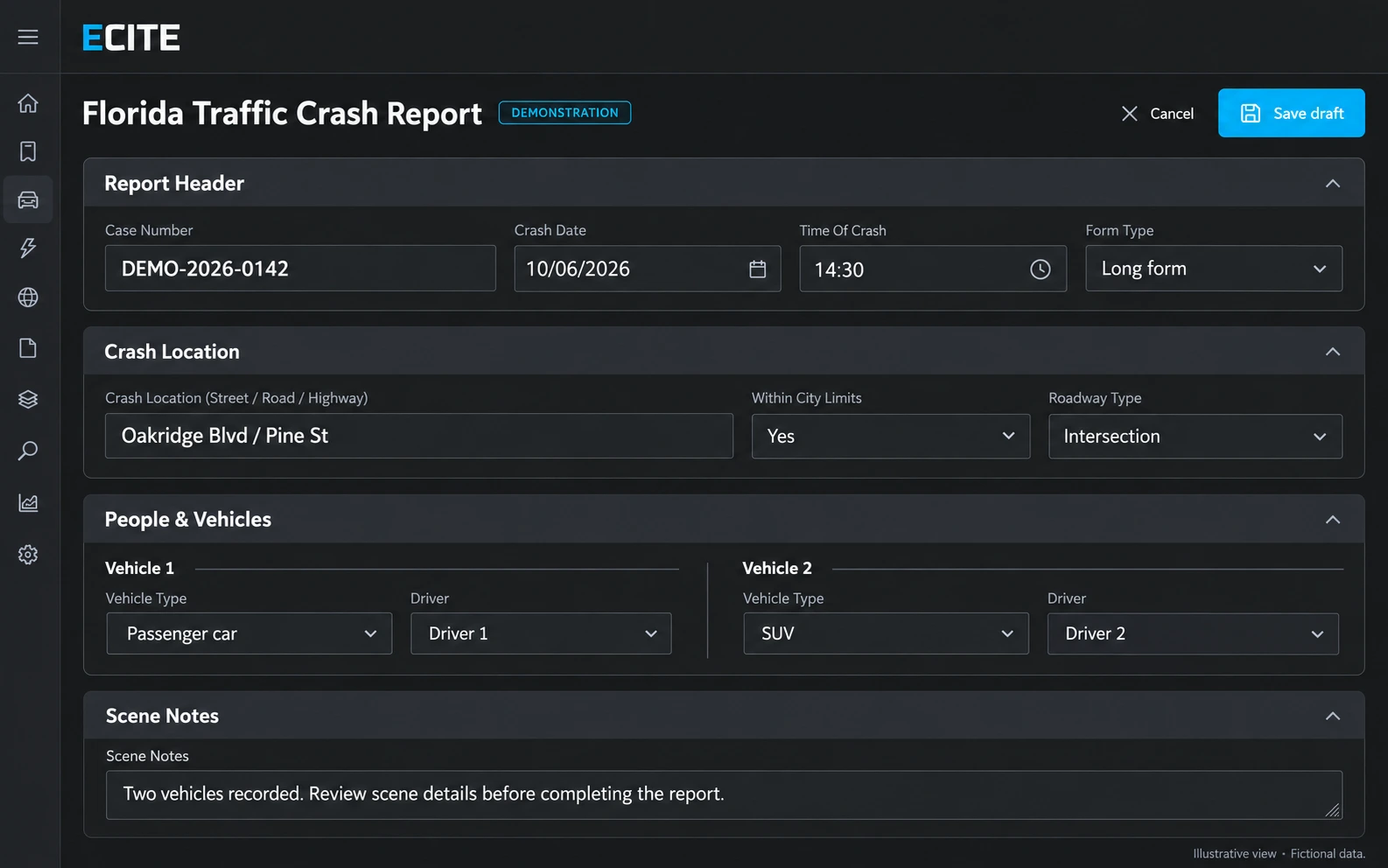Open Vehicle 1 Driver dropdown
The image size is (1388, 868).
(x=541, y=633)
